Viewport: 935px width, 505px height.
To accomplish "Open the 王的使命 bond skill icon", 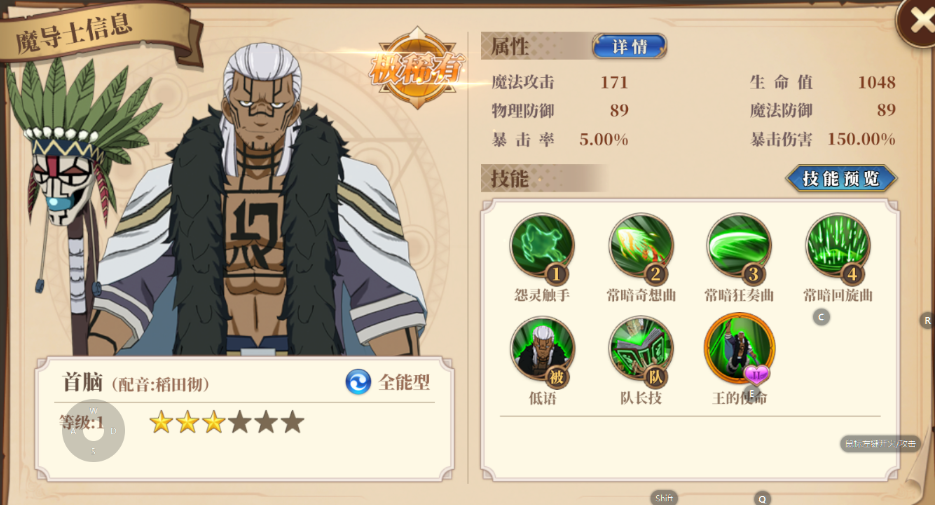I will pyautogui.click(x=739, y=349).
